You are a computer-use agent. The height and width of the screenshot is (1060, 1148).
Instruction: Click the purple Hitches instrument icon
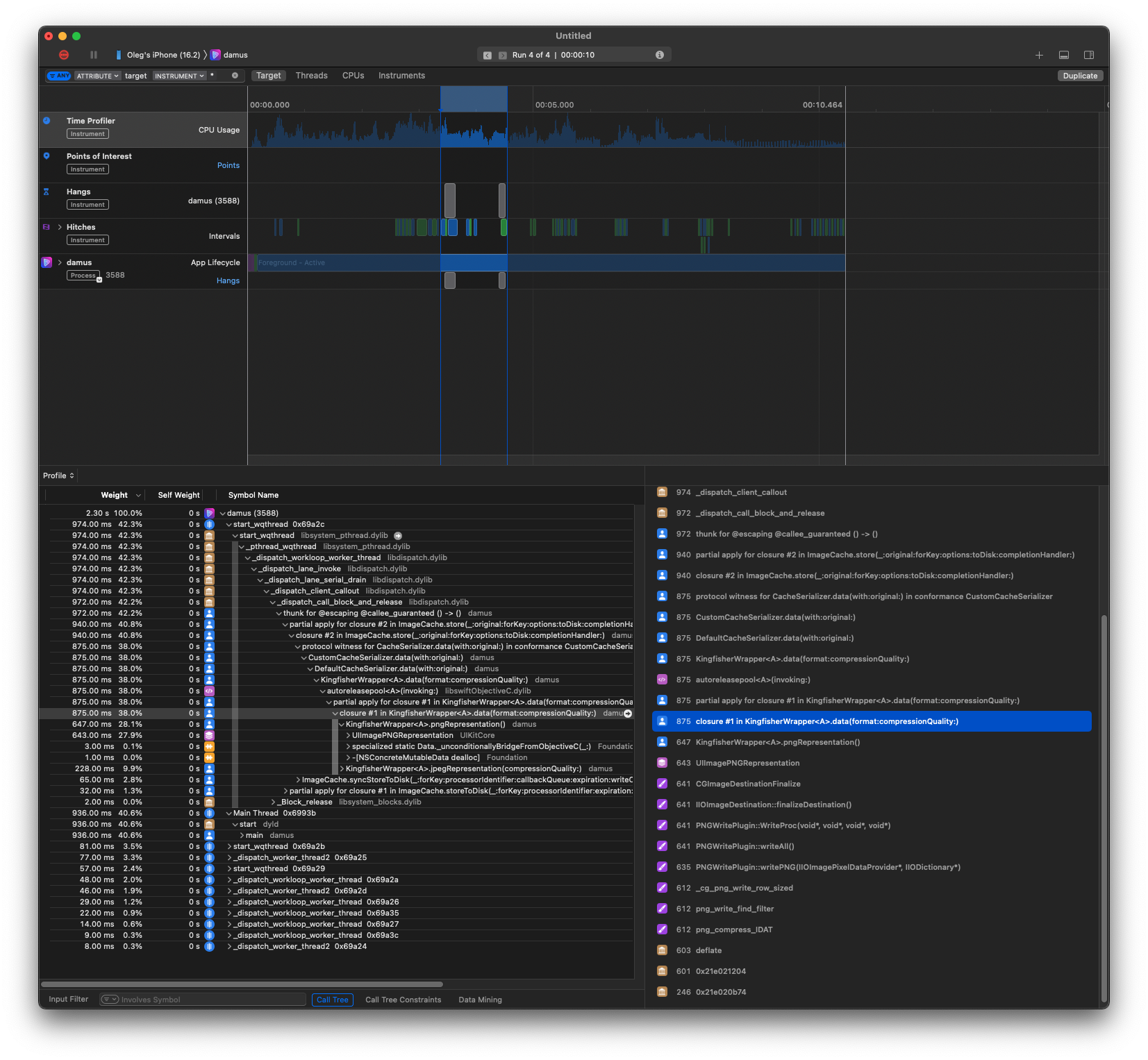[47, 227]
